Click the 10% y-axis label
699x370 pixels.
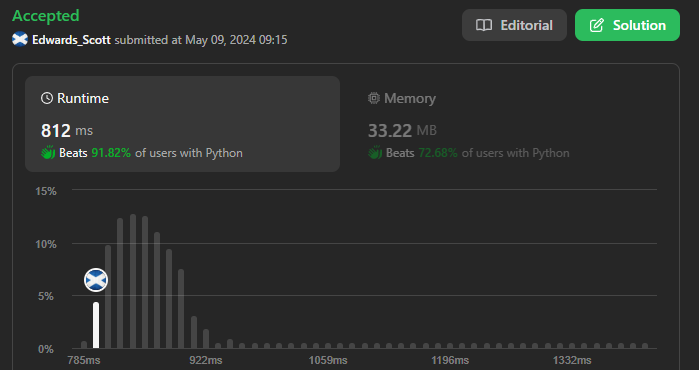pos(46,244)
